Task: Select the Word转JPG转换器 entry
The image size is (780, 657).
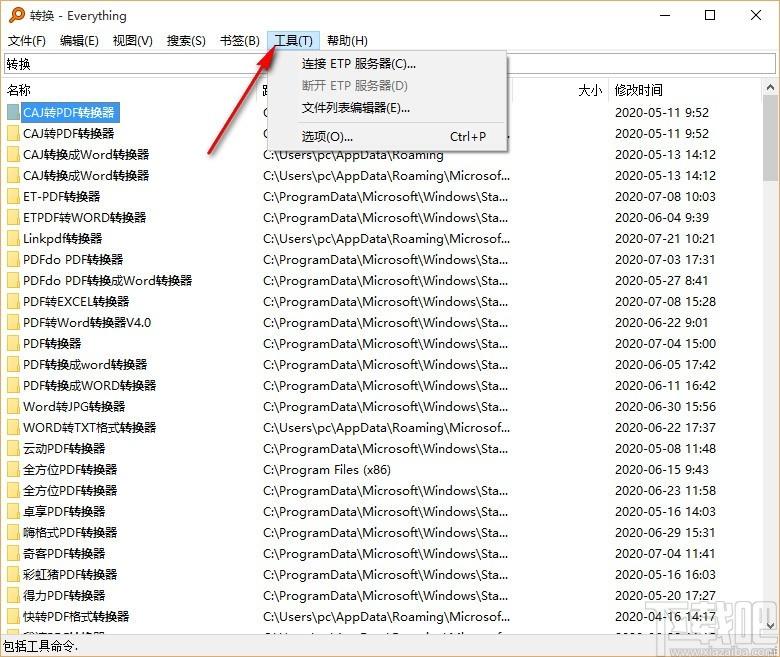Action: tap(74, 406)
